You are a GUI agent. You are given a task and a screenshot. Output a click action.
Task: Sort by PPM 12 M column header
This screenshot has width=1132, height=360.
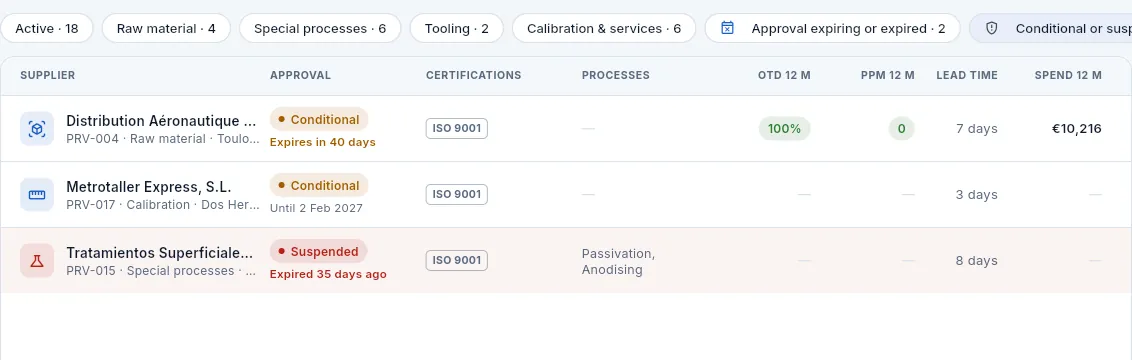(887, 75)
